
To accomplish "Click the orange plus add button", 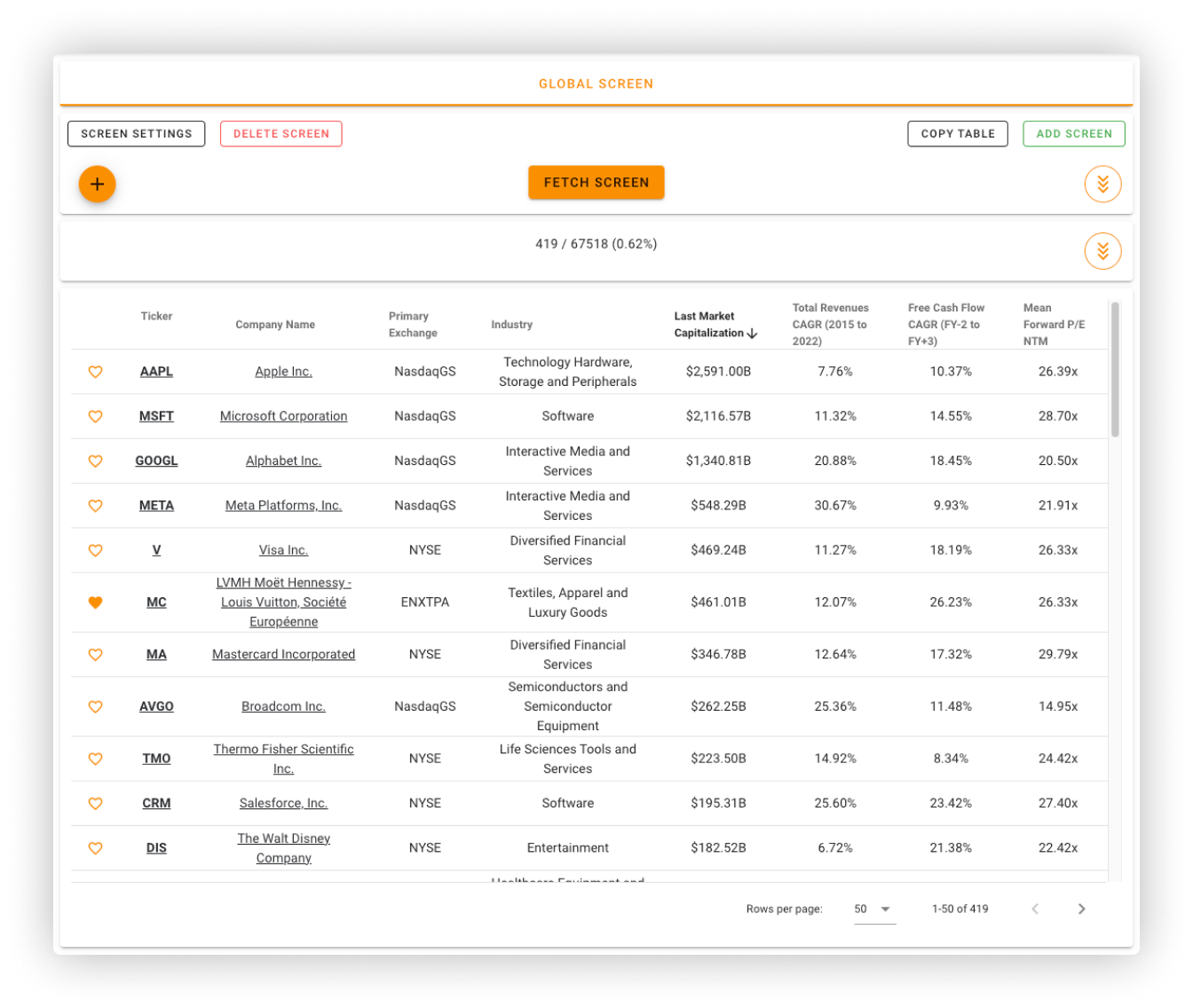I will [x=97, y=185].
